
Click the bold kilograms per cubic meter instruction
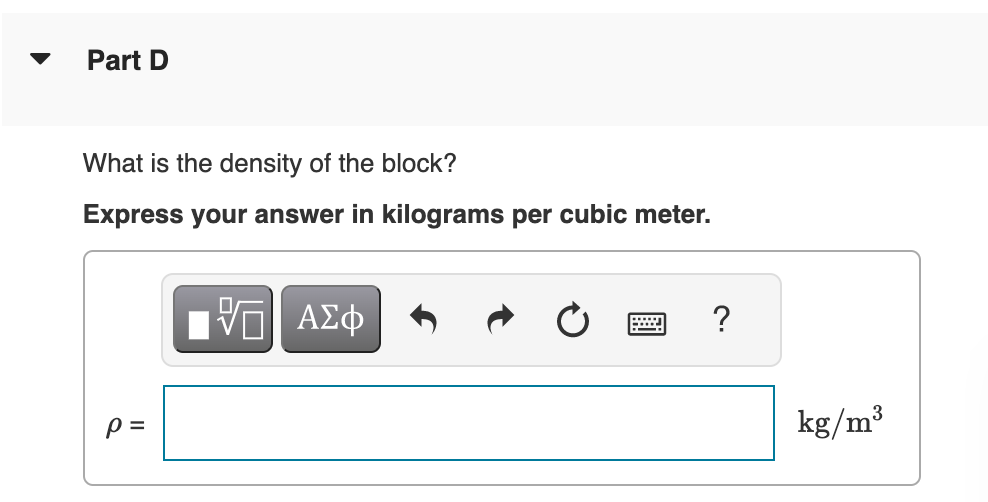397,214
